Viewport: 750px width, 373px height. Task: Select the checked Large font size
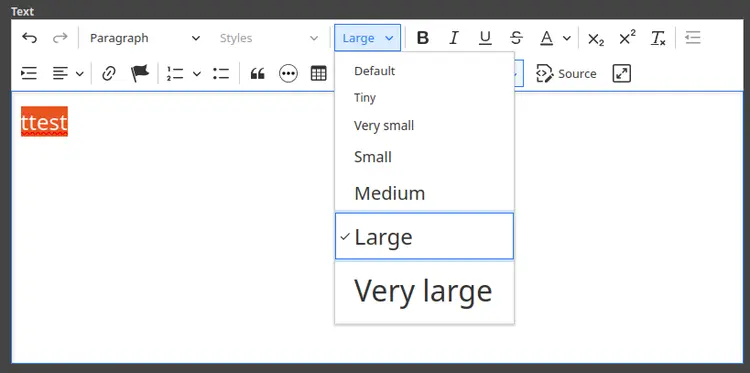point(424,237)
